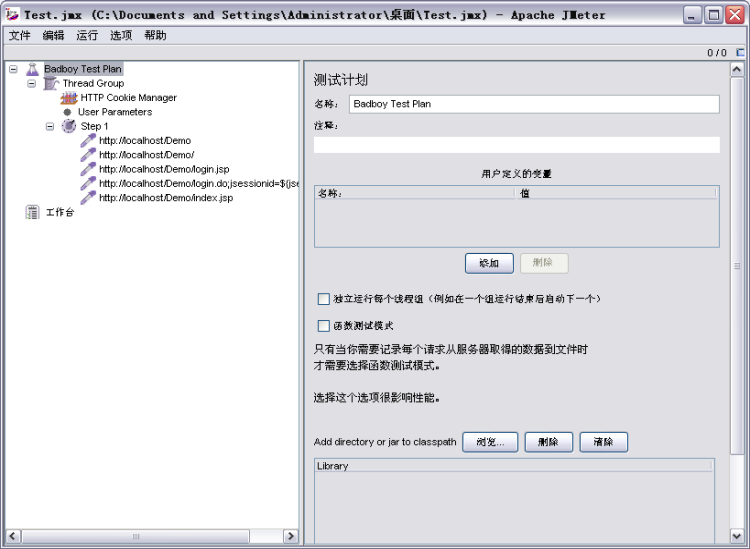Click the tree panel's right scroll arrow
750x549 pixels.
coord(290,536)
